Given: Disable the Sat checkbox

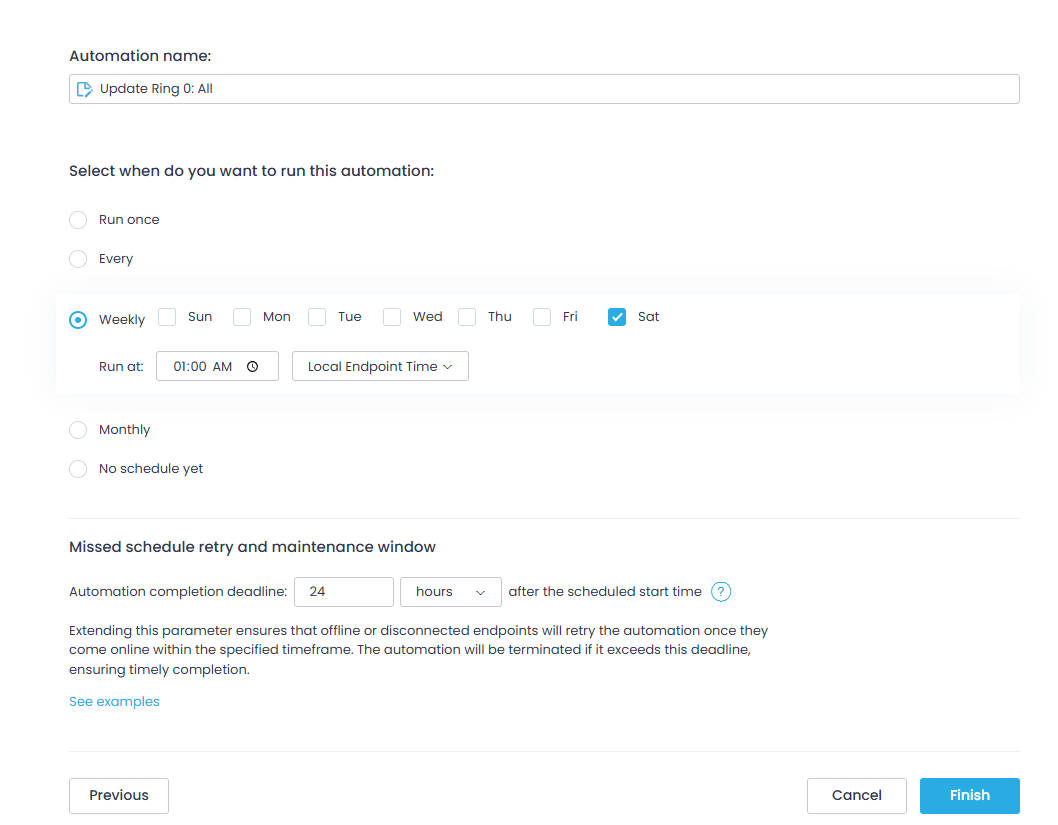Looking at the screenshot, I should click(x=617, y=316).
